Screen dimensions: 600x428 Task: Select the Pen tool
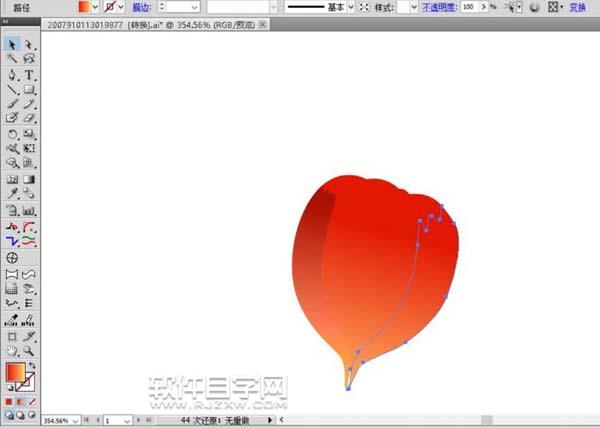pyautogui.click(x=12, y=75)
